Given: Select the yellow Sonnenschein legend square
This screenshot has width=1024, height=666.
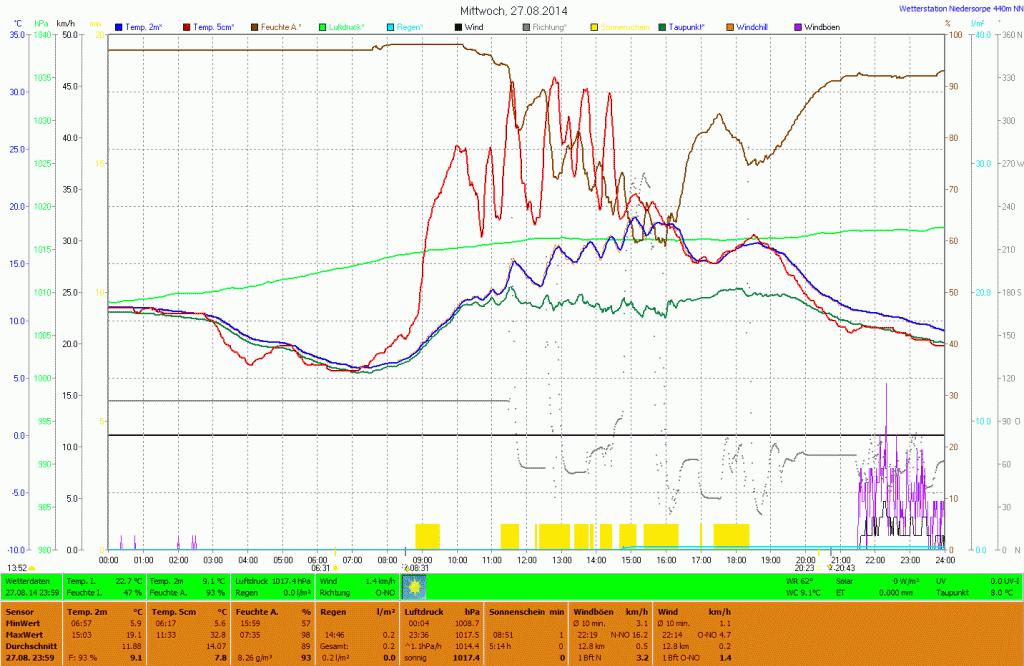Looking at the screenshot, I should (594, 26).
